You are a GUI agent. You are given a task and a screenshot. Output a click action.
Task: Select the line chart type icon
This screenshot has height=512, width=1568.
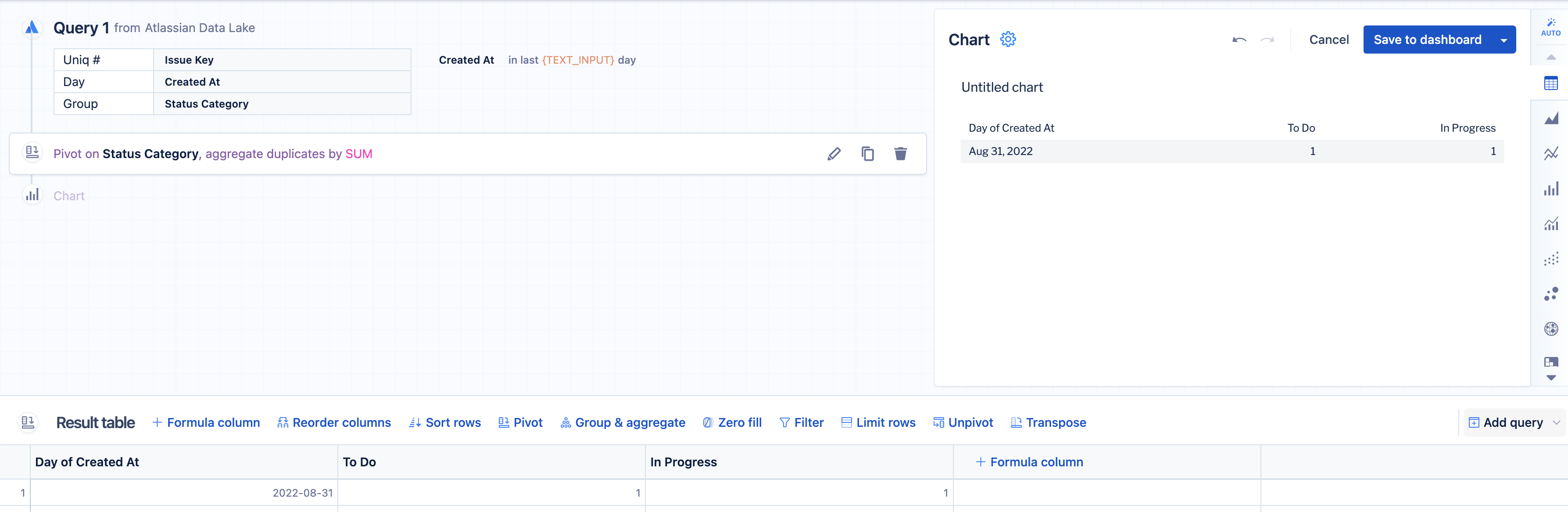[1550, 153]
